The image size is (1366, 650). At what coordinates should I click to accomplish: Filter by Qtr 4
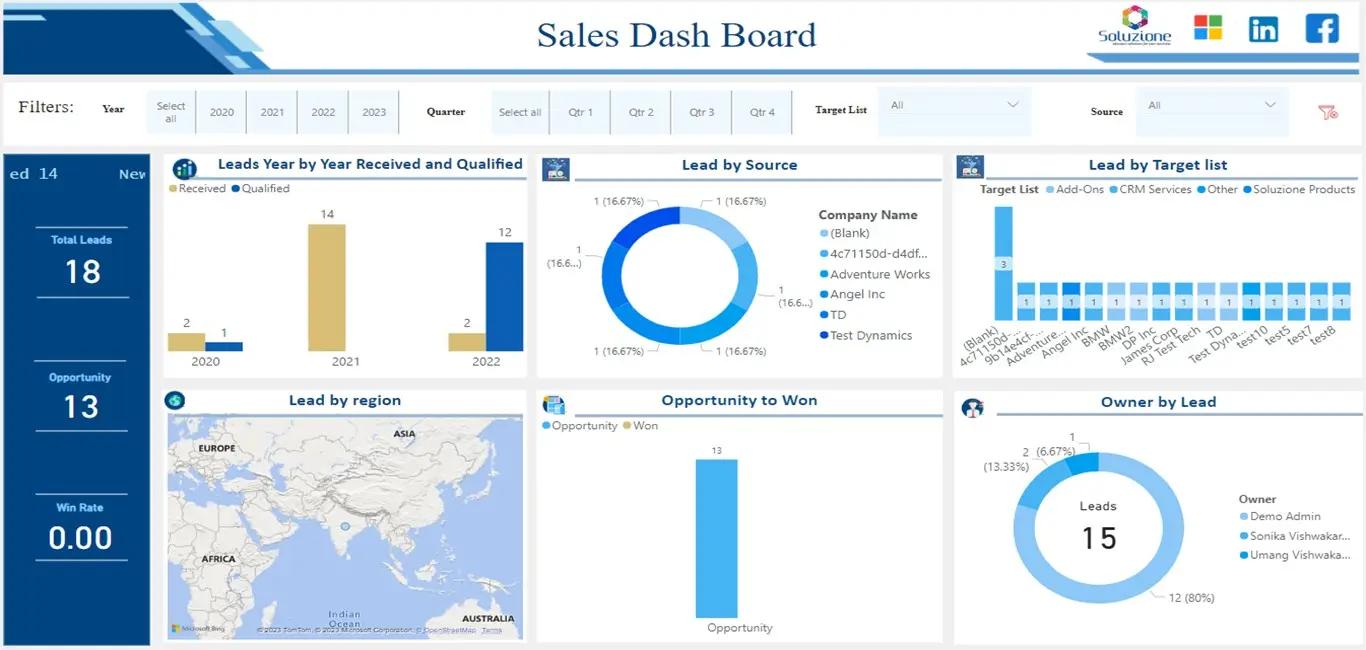[x=762, y=112]
